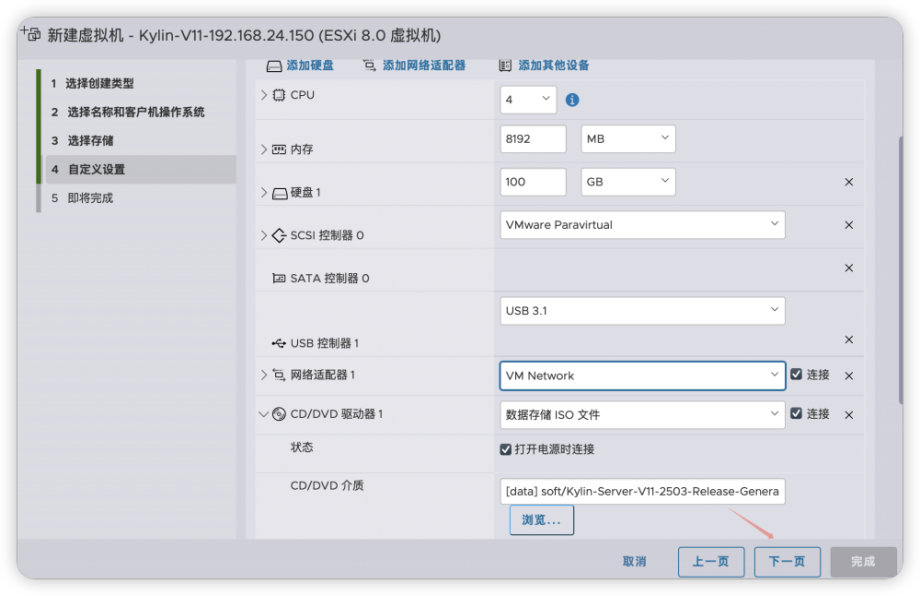Click the Cancel button
The image size is (920, 596).
click(x=634, y=561)
